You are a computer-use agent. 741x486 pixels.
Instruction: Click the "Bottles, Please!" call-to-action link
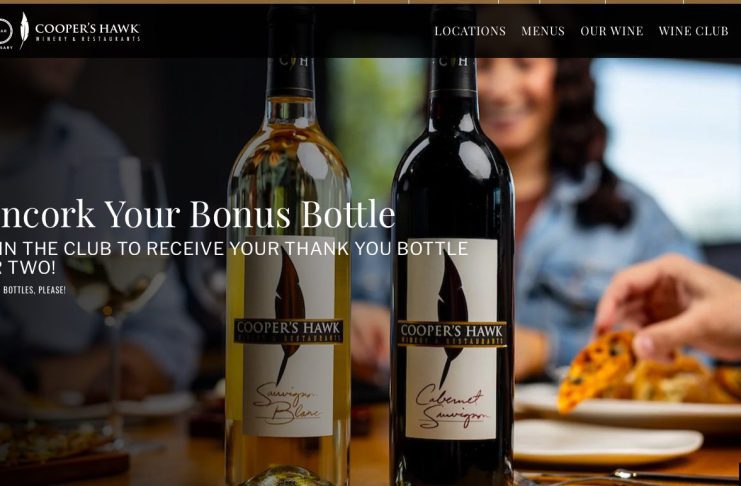click(x=33, y=290)
